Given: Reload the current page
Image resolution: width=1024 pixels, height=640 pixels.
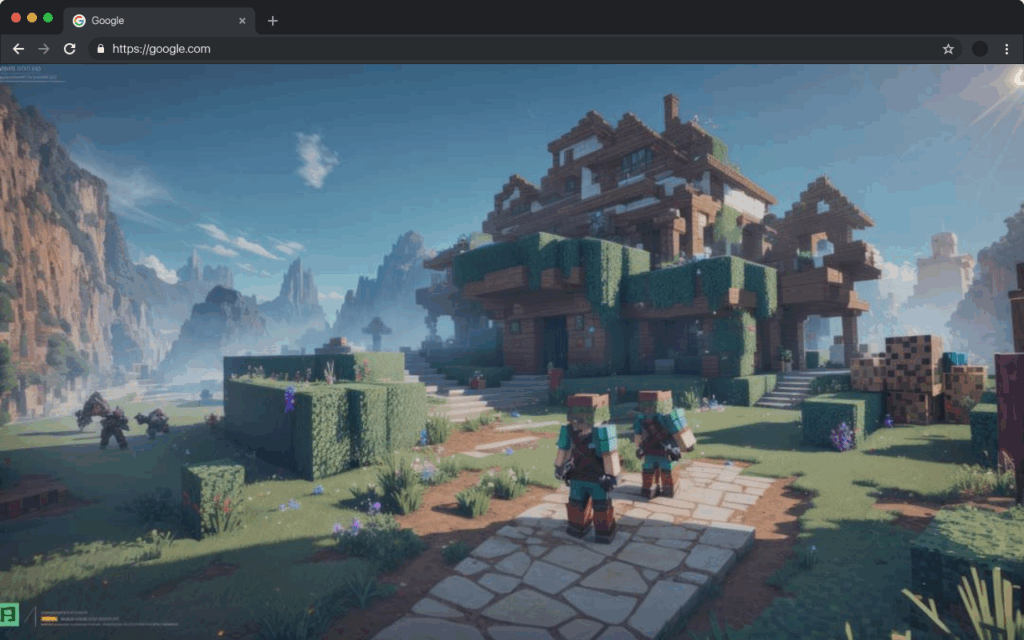Looking at the screenshot, I should 68,48.
